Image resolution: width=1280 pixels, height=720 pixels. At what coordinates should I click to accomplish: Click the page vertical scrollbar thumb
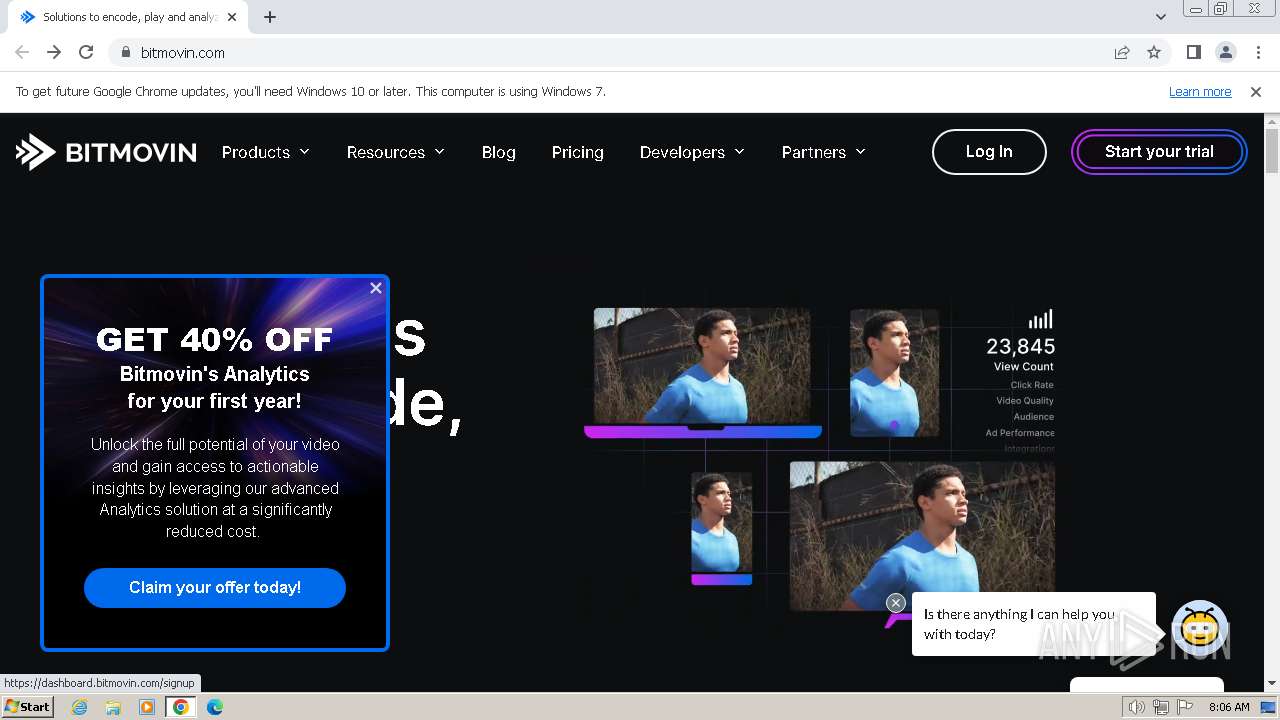pos(1272,152)
